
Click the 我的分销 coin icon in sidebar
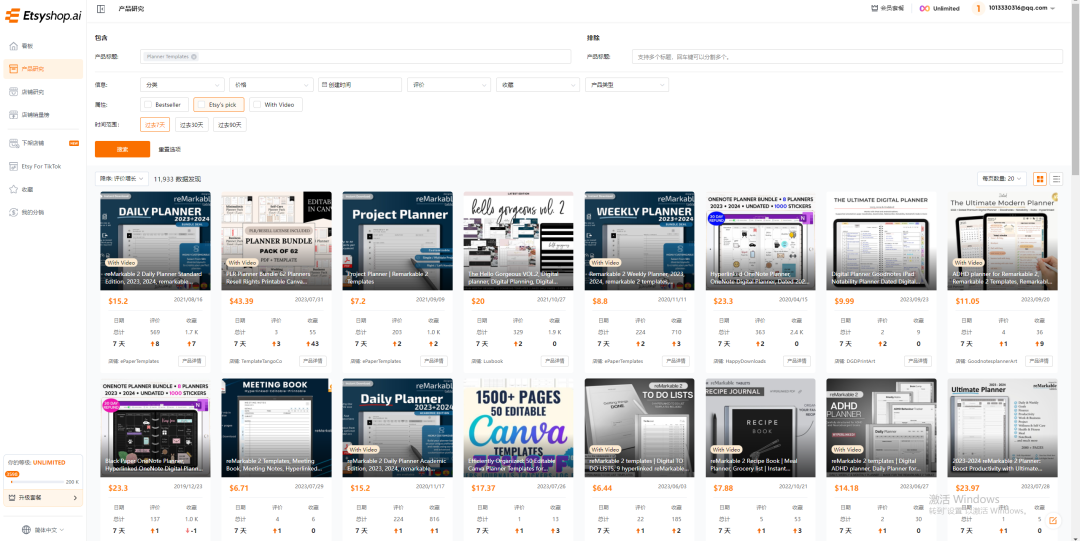[14, 212]
